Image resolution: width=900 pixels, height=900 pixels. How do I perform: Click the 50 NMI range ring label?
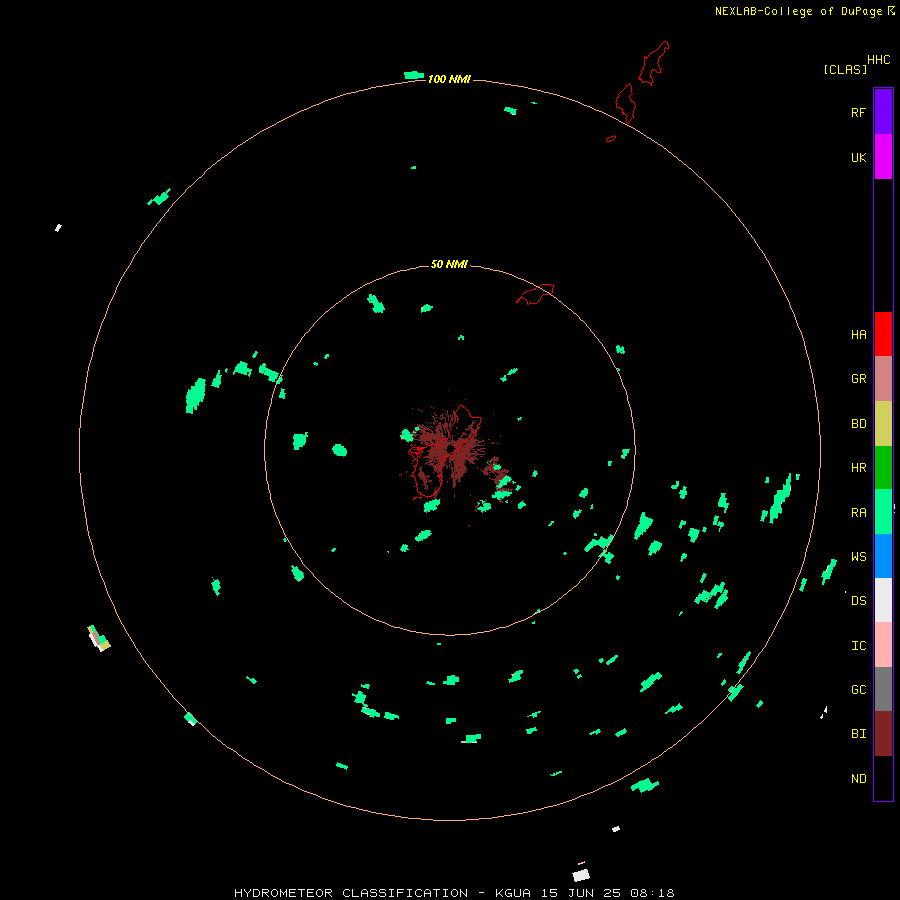point(449,264)
